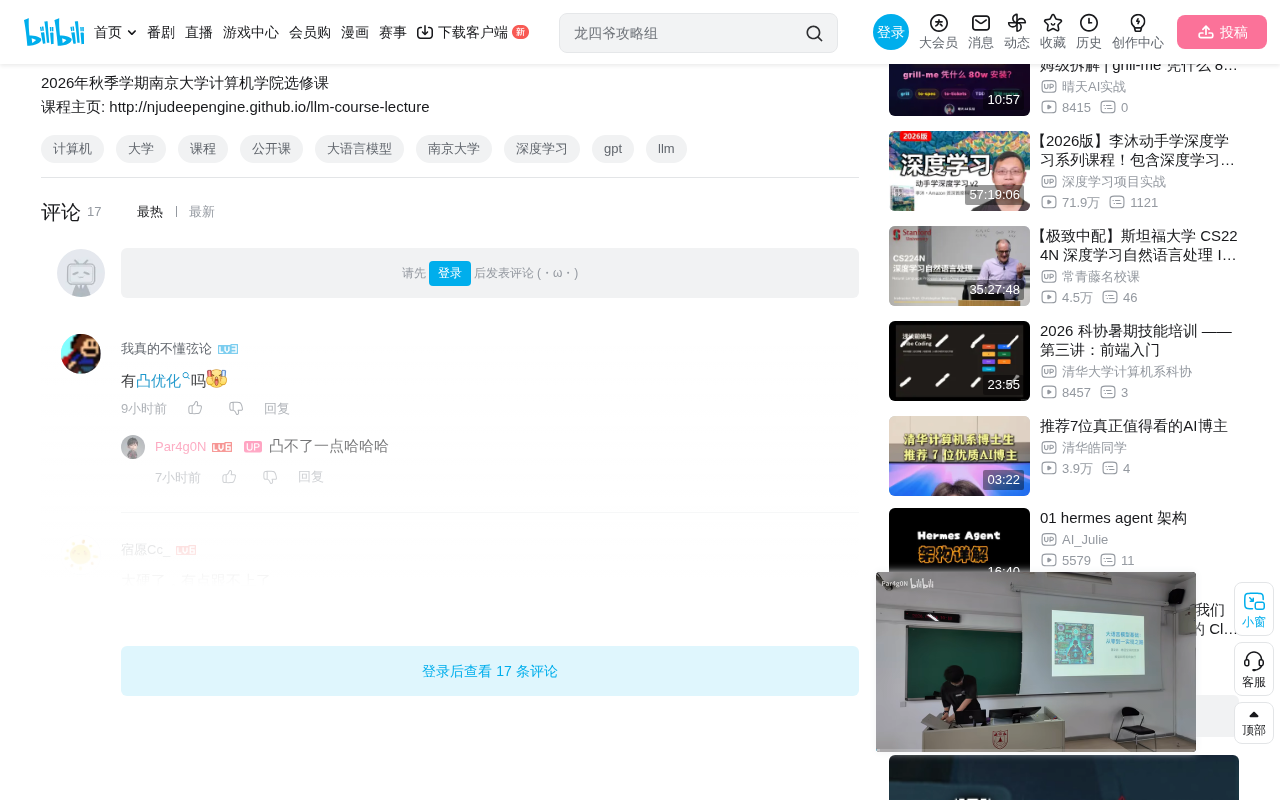Open the 番剧 navigation item
This screenshot has width=1280, height=800.
pos(161,32)
